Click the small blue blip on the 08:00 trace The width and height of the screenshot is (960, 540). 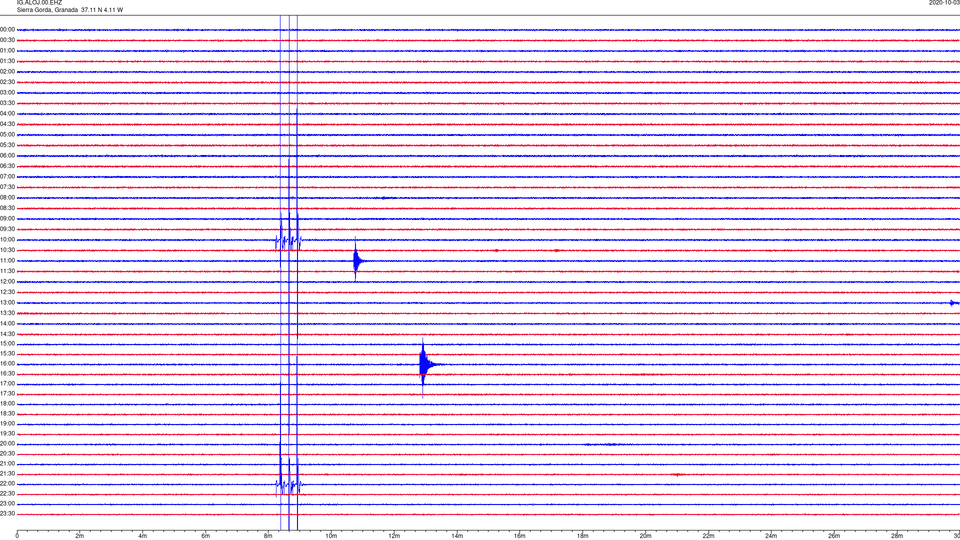pyautogui.click(x=384, y=198)
